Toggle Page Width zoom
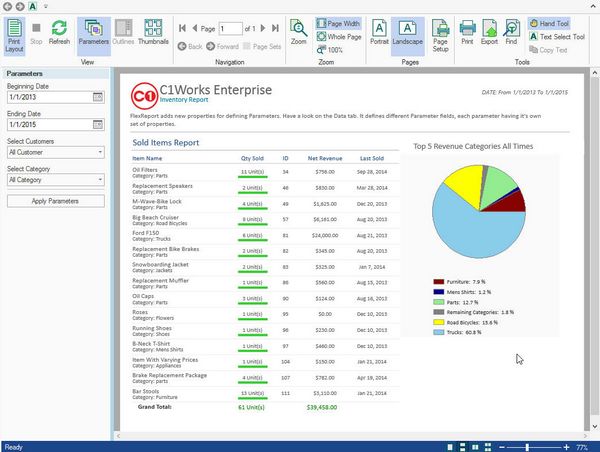The image size is (600, 452). (338, 24)
